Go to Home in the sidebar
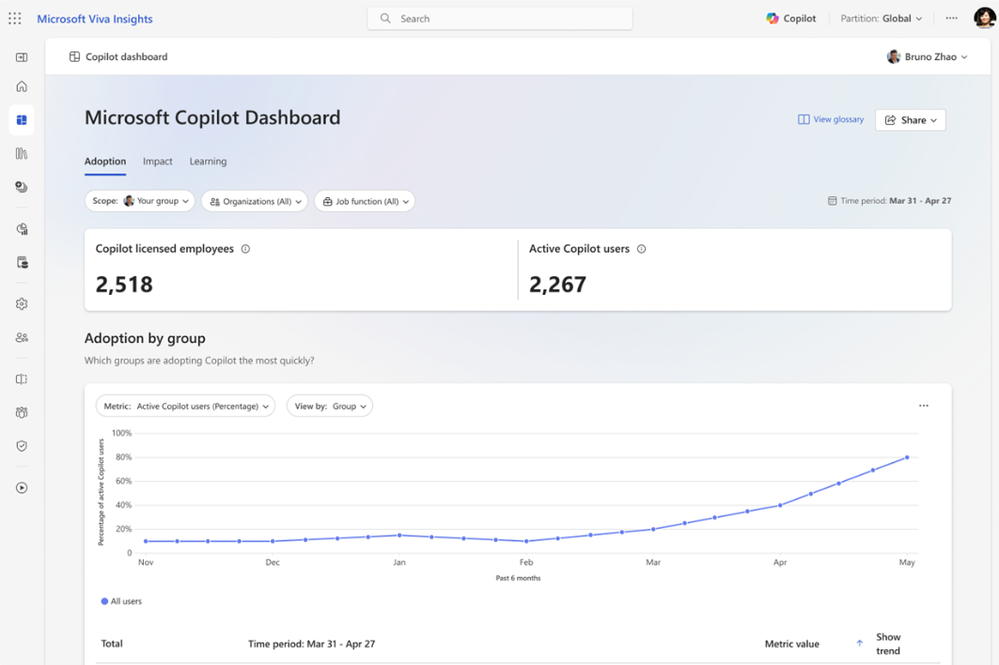 22,86
